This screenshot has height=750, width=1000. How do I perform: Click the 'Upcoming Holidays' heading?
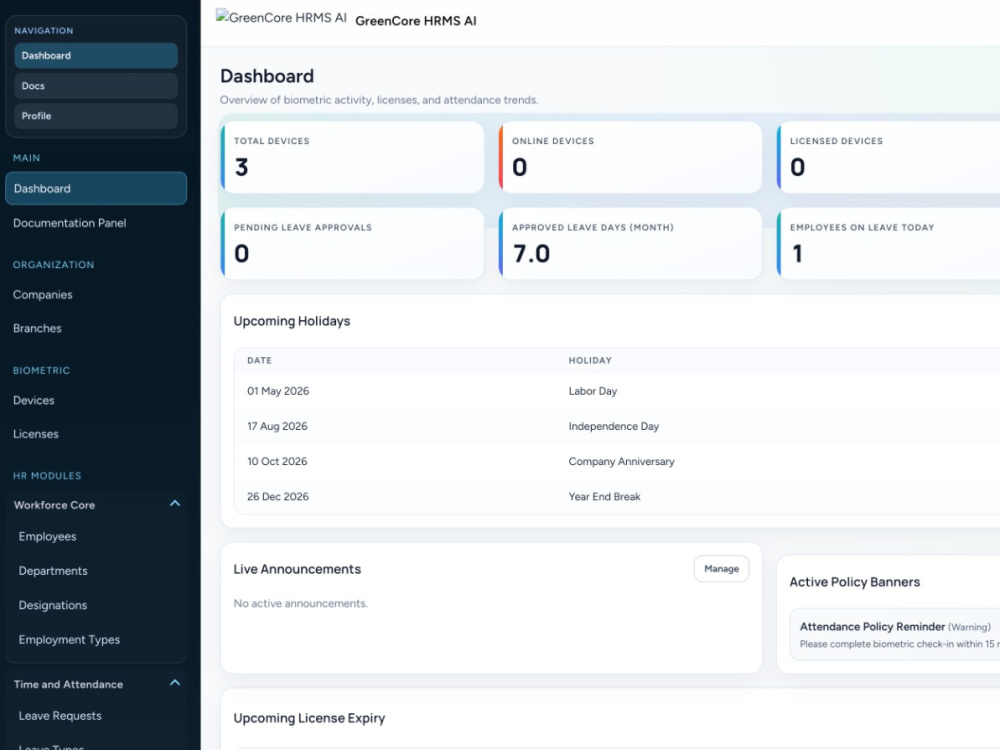click(x=291, y=321)
